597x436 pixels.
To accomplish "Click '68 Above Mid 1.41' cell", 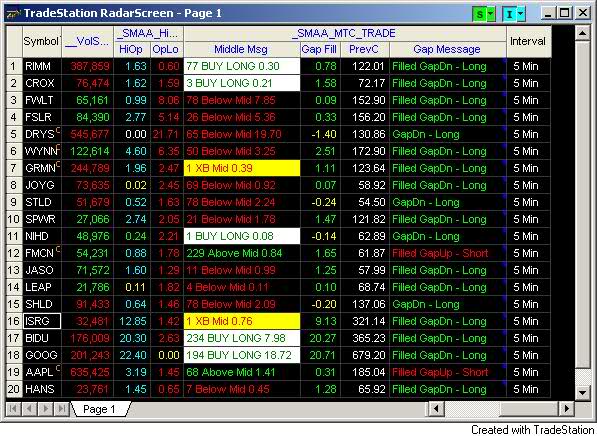I will (242, 372).
